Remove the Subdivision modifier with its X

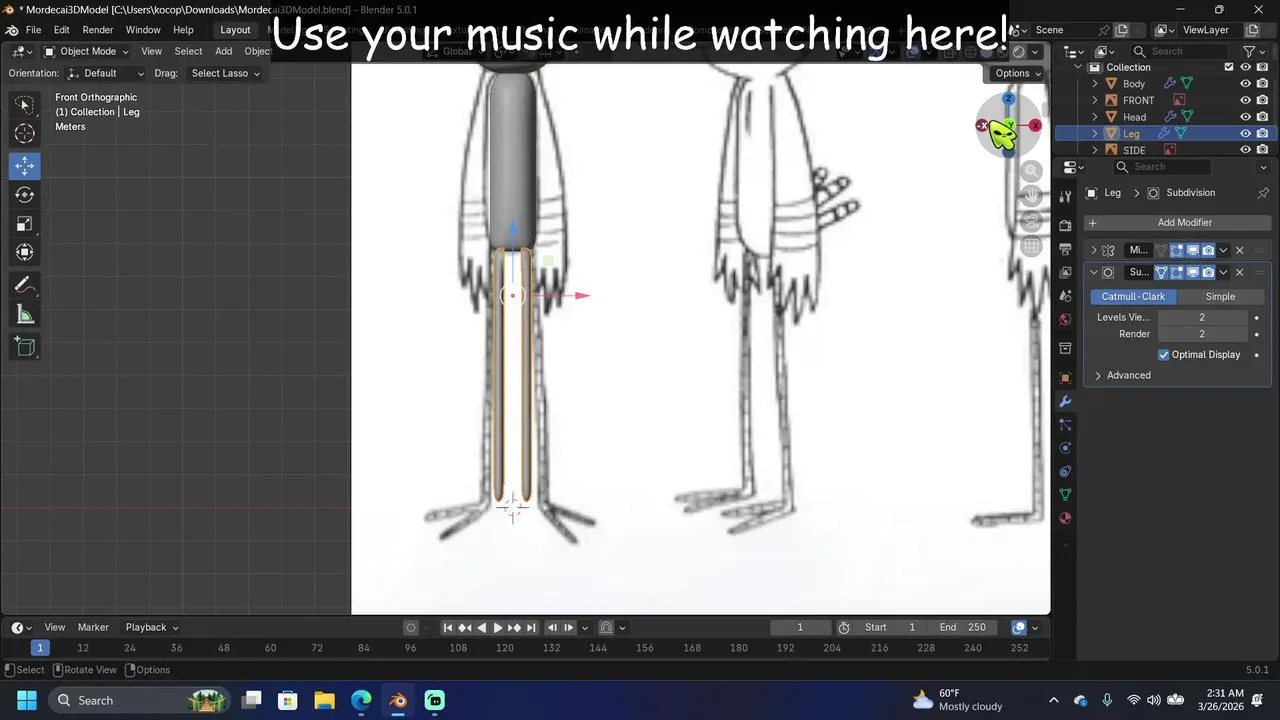coord(1240,272)
